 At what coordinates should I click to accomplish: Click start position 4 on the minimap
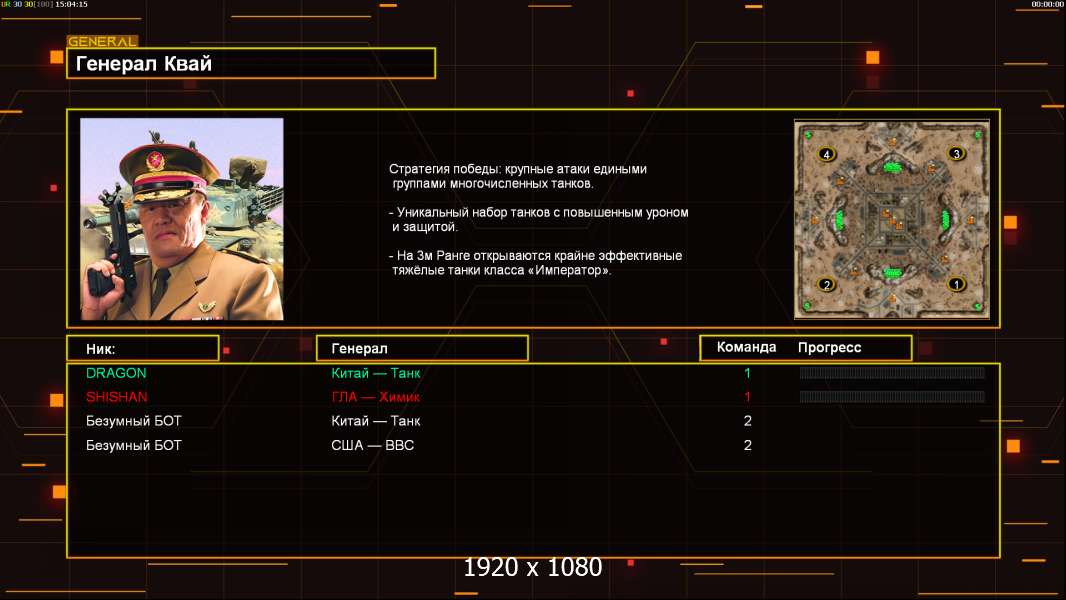826,154
